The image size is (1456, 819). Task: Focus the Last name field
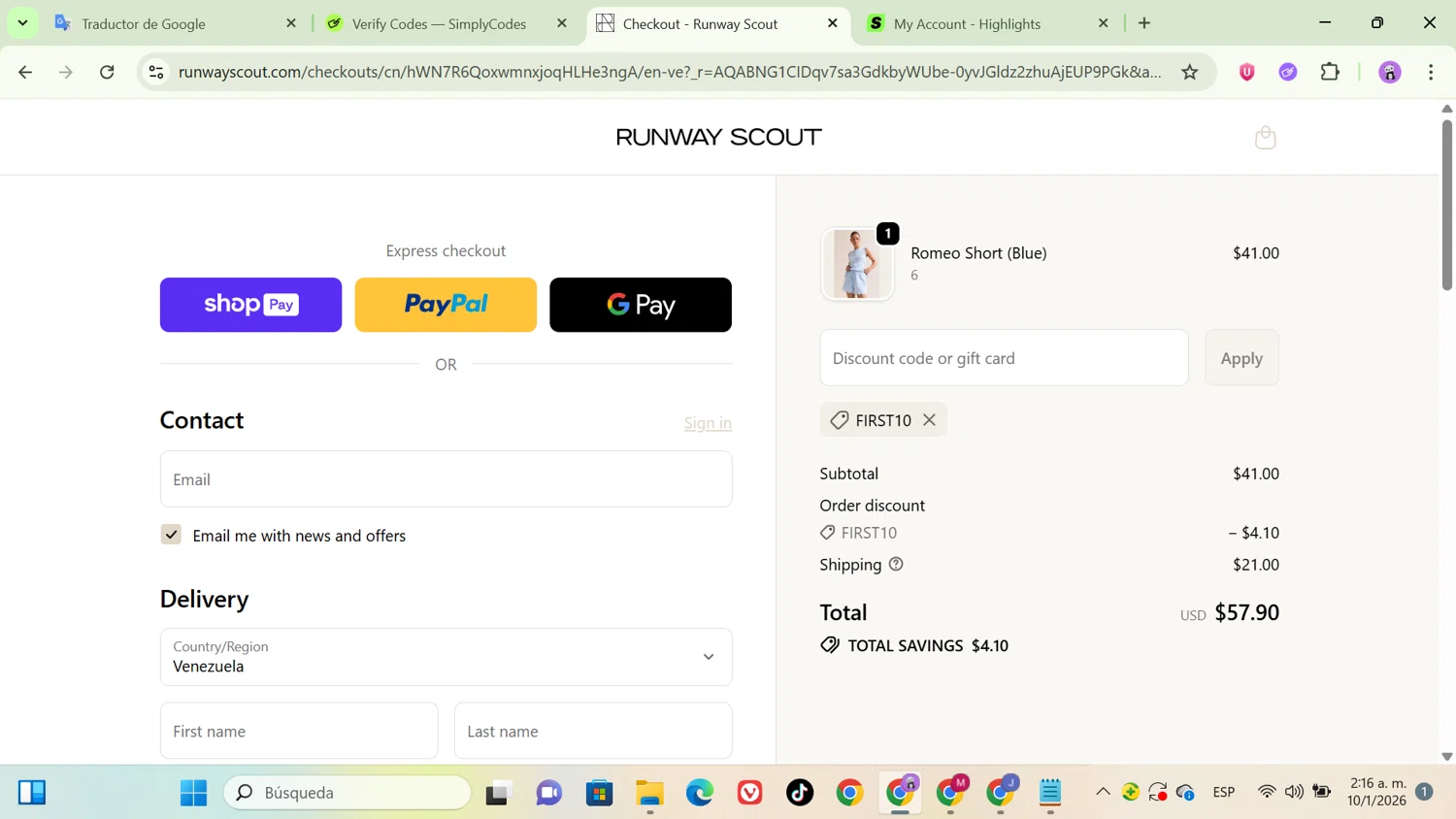tap(593, 731)
